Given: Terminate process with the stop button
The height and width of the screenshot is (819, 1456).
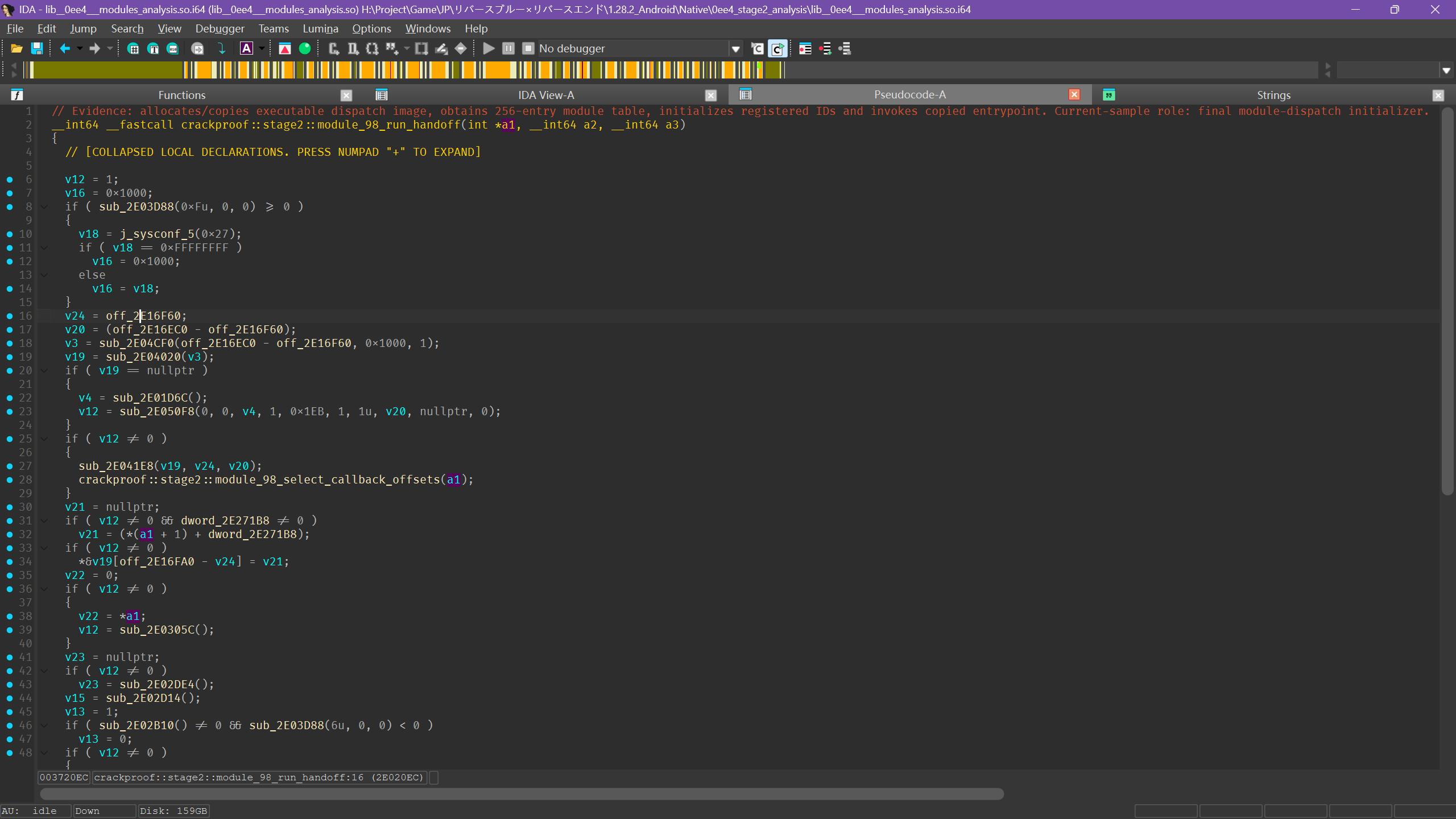Looking at the screenshot, I should tap(528, 49).
